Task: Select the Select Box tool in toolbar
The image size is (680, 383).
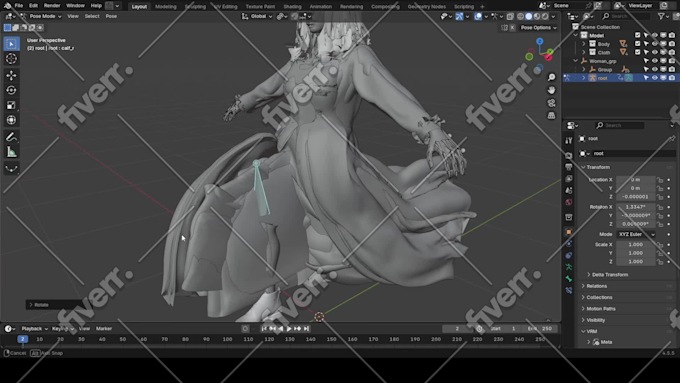Action: [11, 44]
